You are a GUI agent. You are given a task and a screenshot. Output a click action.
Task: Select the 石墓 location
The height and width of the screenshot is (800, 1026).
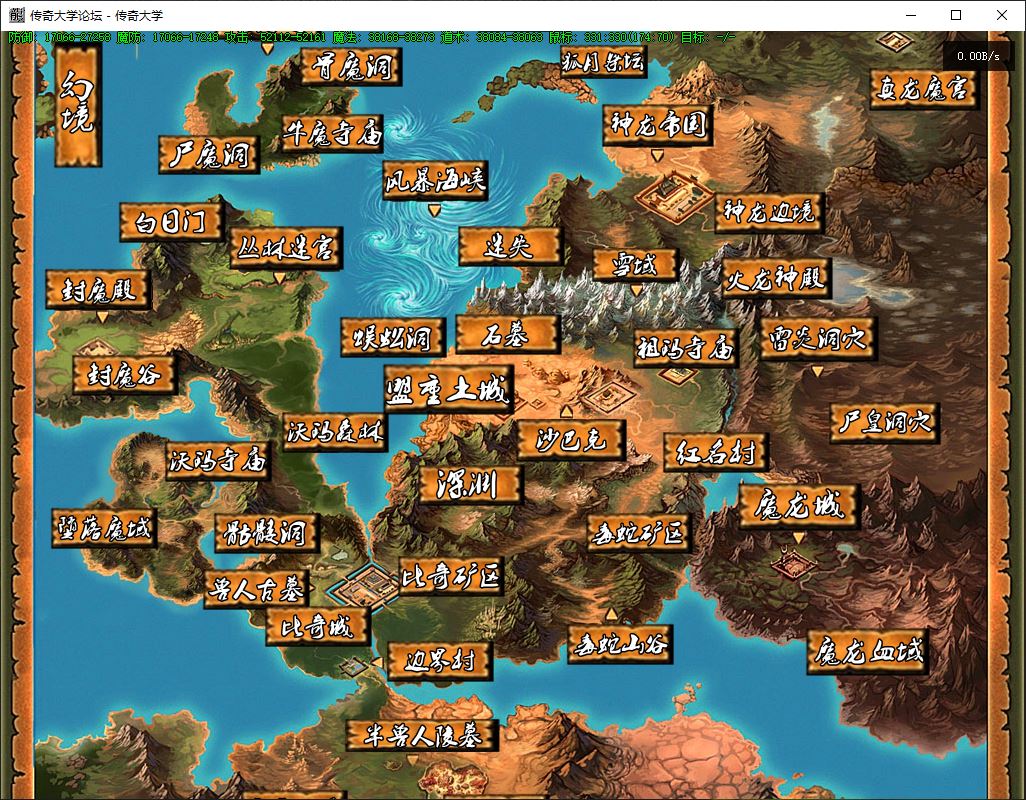coord(508,335)
